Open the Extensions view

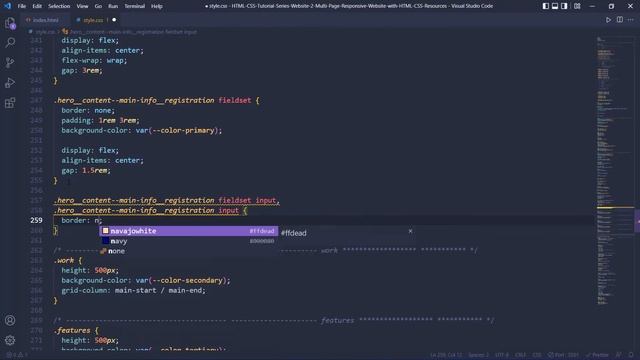point(10,102)
